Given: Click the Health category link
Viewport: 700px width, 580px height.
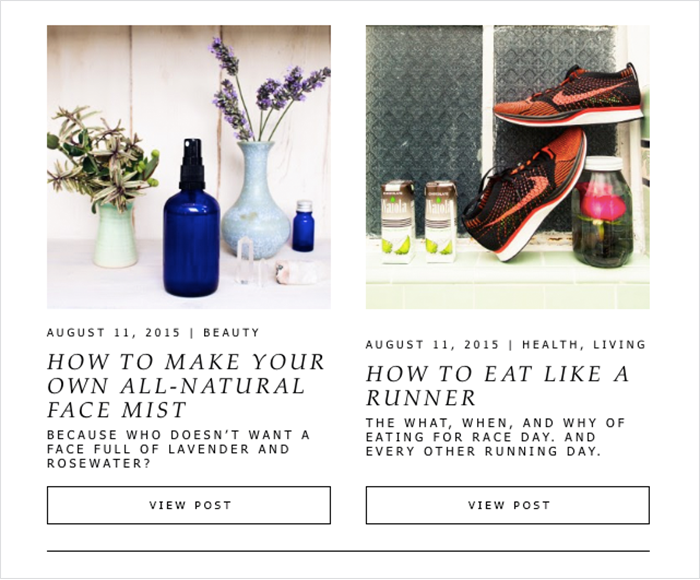Looking at the screenshot, I should [550, 345].
